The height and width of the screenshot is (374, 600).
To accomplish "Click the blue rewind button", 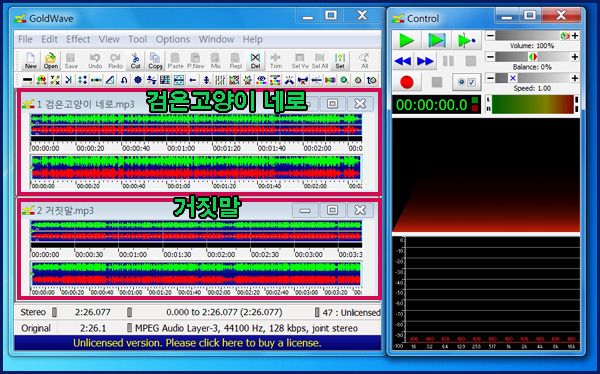I will [403, 61].
